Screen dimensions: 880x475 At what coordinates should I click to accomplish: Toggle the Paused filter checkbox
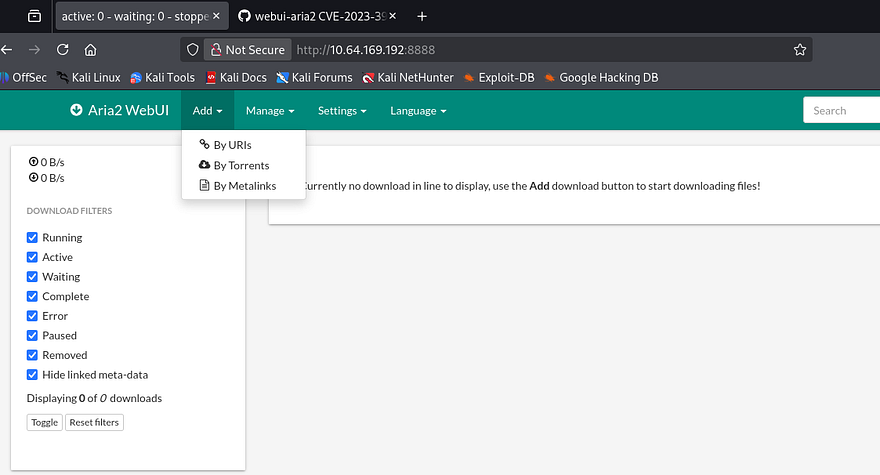(x=32, y=336)
